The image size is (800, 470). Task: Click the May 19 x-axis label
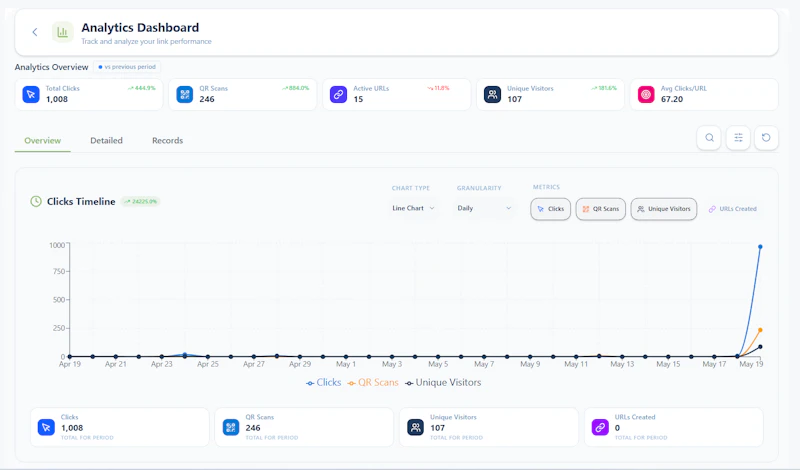click(x=751, y=364)
